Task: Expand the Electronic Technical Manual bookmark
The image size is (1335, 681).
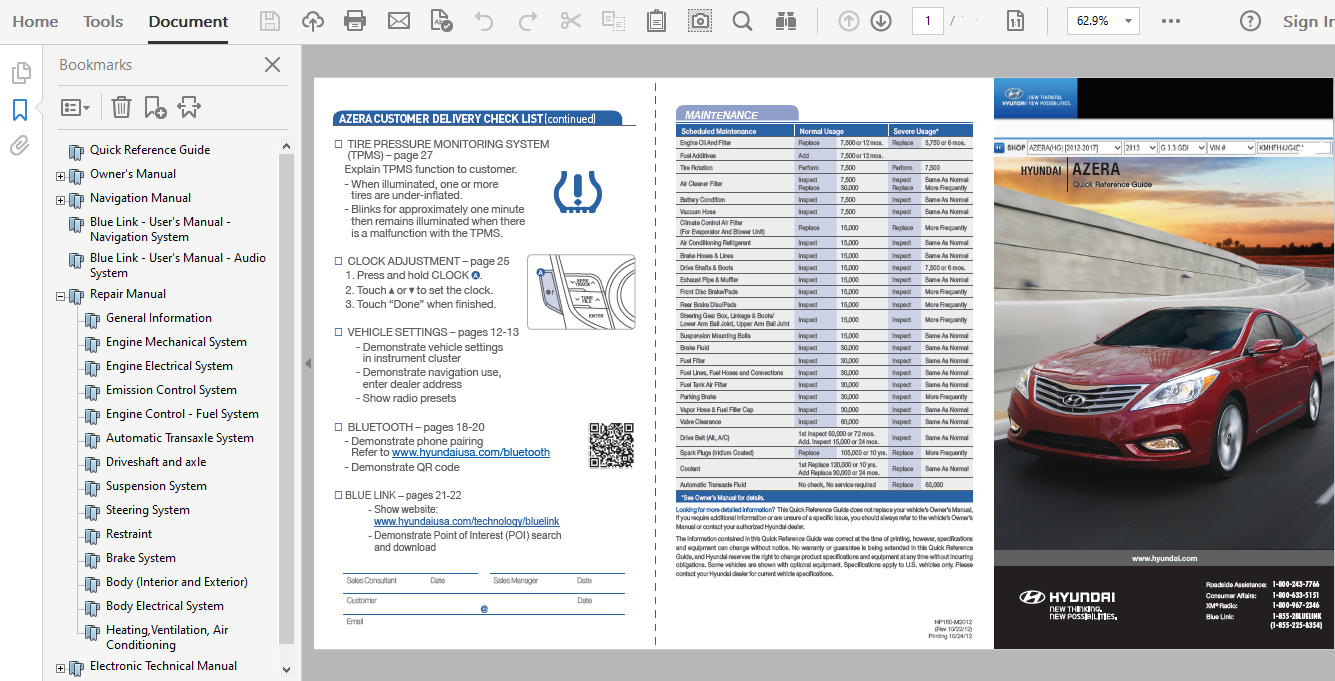Action: tap(59, 666)
